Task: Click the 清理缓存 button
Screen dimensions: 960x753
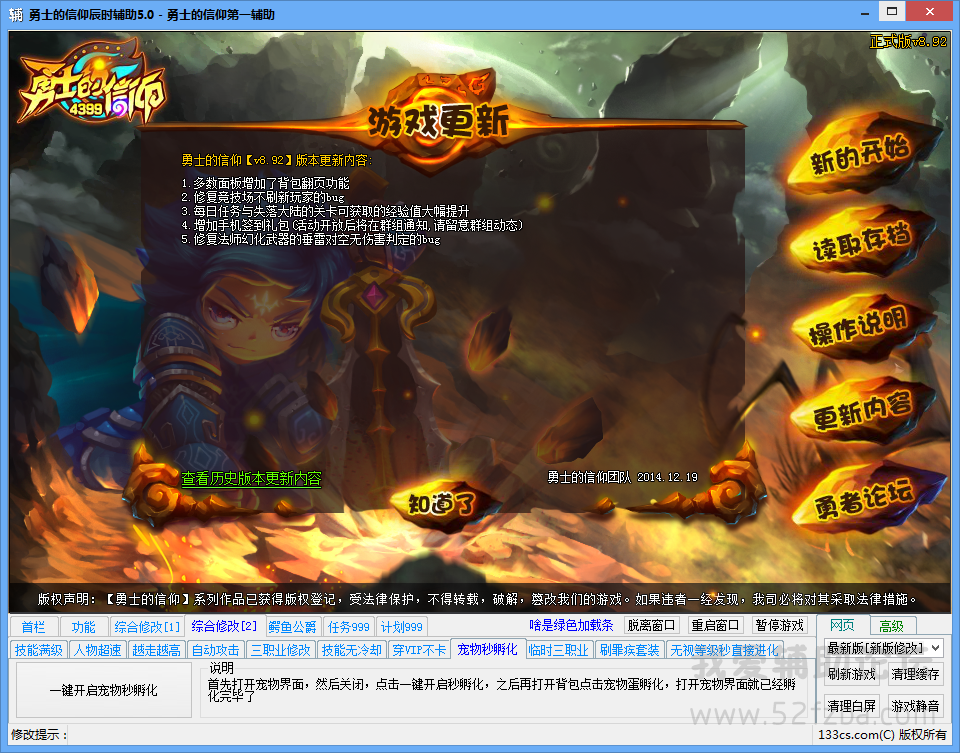Action: coord(915,674)
